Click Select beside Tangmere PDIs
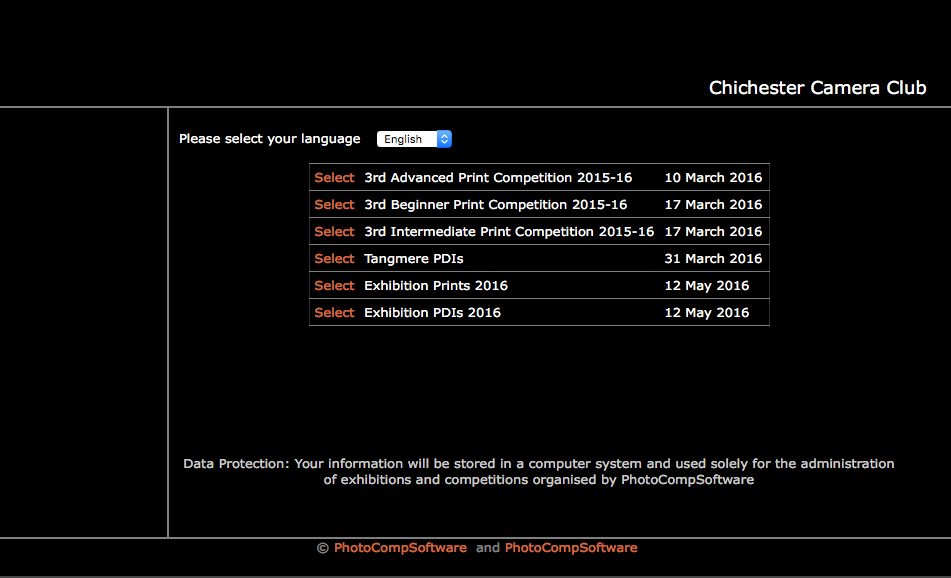Screen dimensions: 951x578 (334, 258)
